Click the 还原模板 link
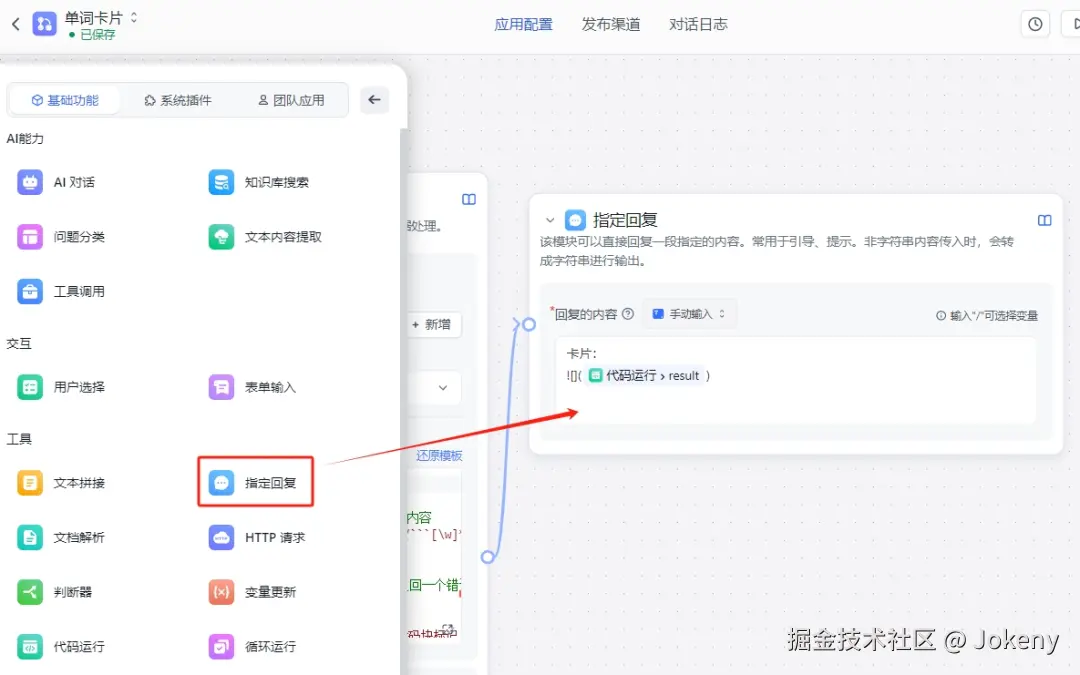The width and height of the screenshot is (1080, 675). [439, 456]
